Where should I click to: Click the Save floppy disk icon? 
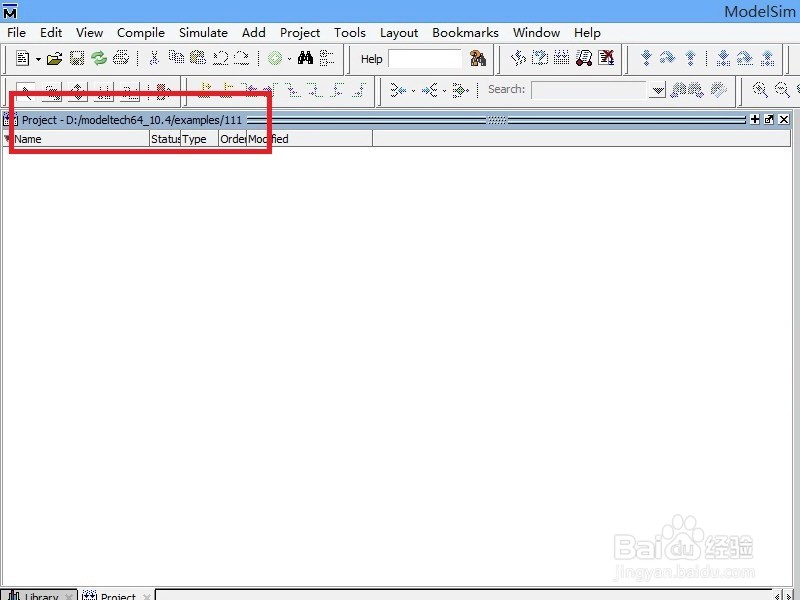77,58
